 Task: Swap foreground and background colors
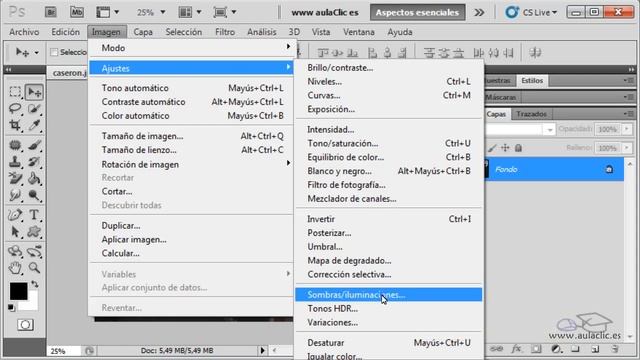coord(35,284)
